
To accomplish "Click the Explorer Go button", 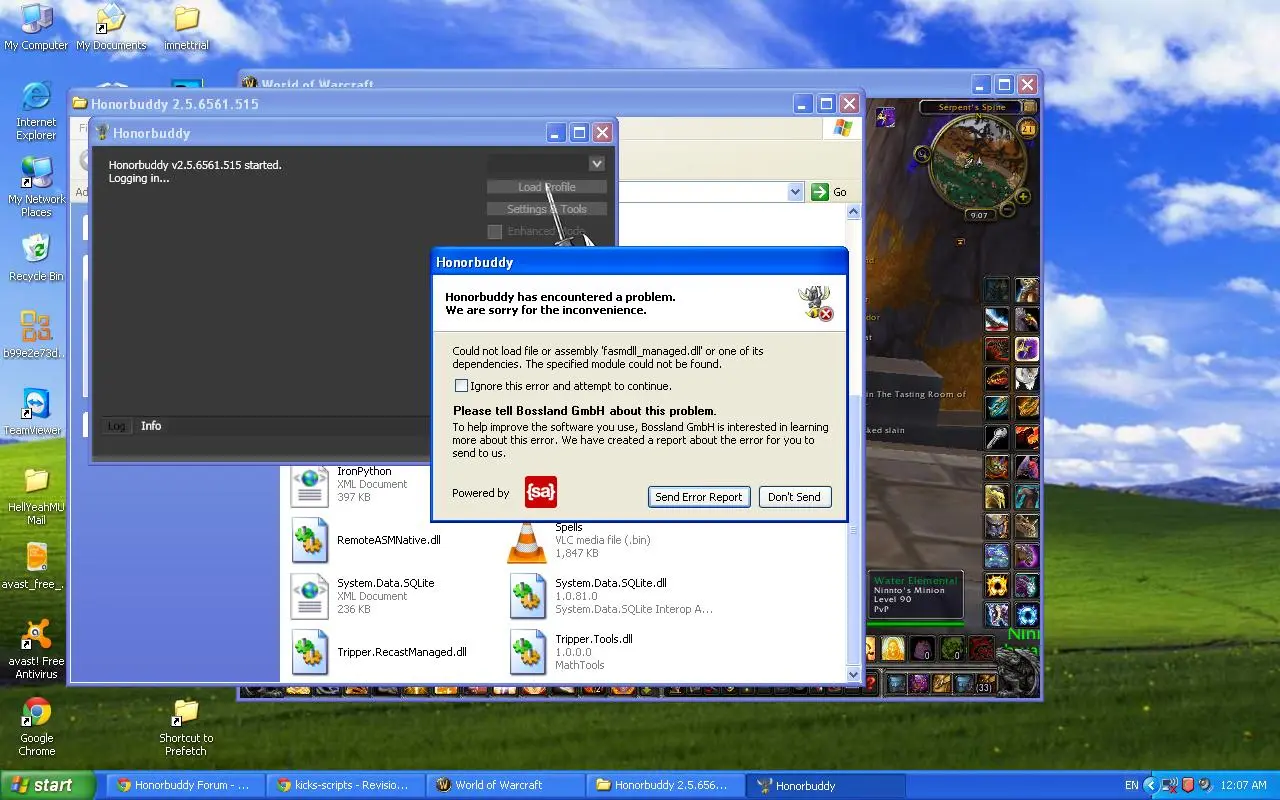I will 830,192.
